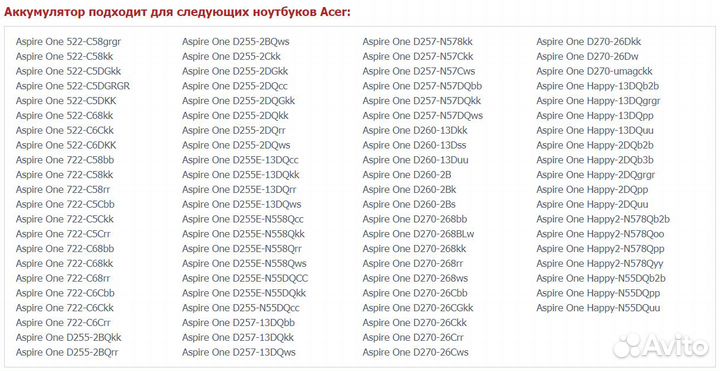
Task: Click "Aspire One D270-26Cws"
Action: (416, 352)
